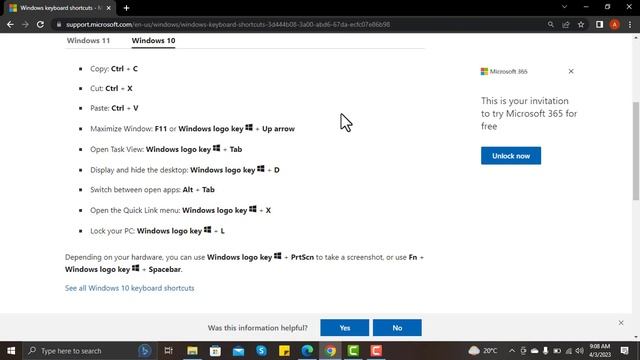Open Microsoft Edge from the taskbar
Screen dimensions: 640x360
point(307,351)
